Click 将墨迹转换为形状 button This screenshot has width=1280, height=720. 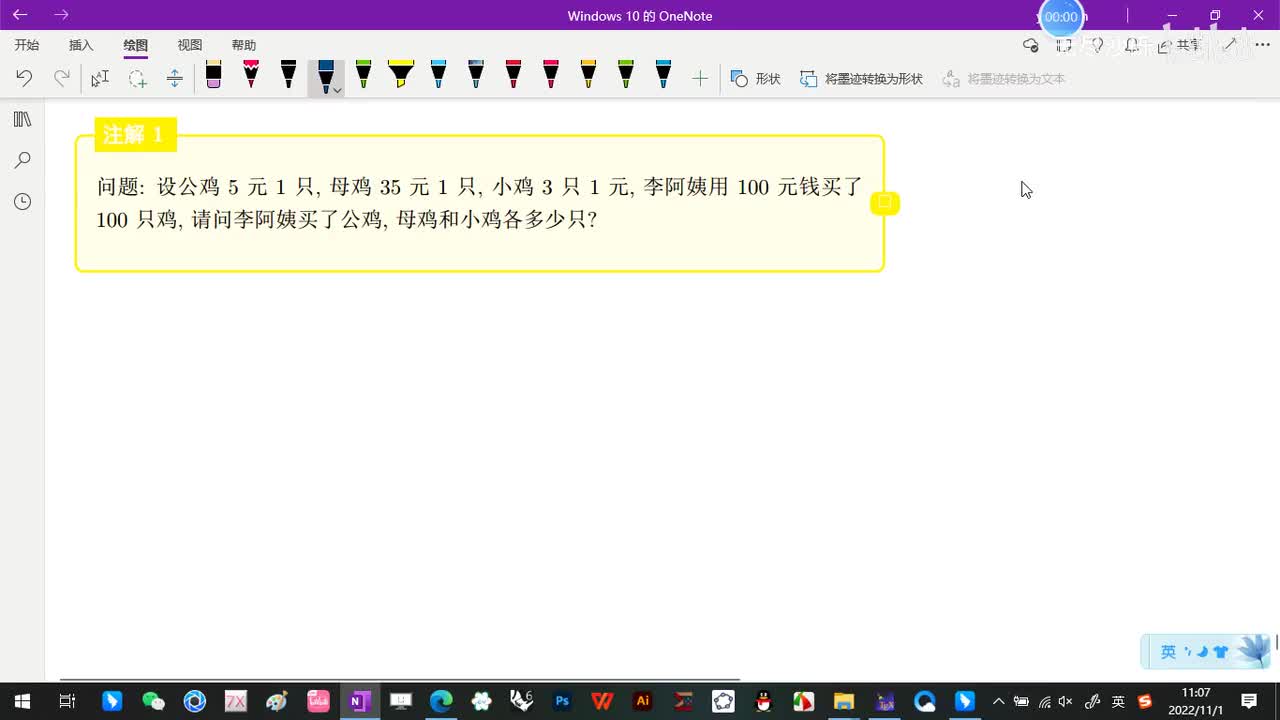click(x=861, y=78)
